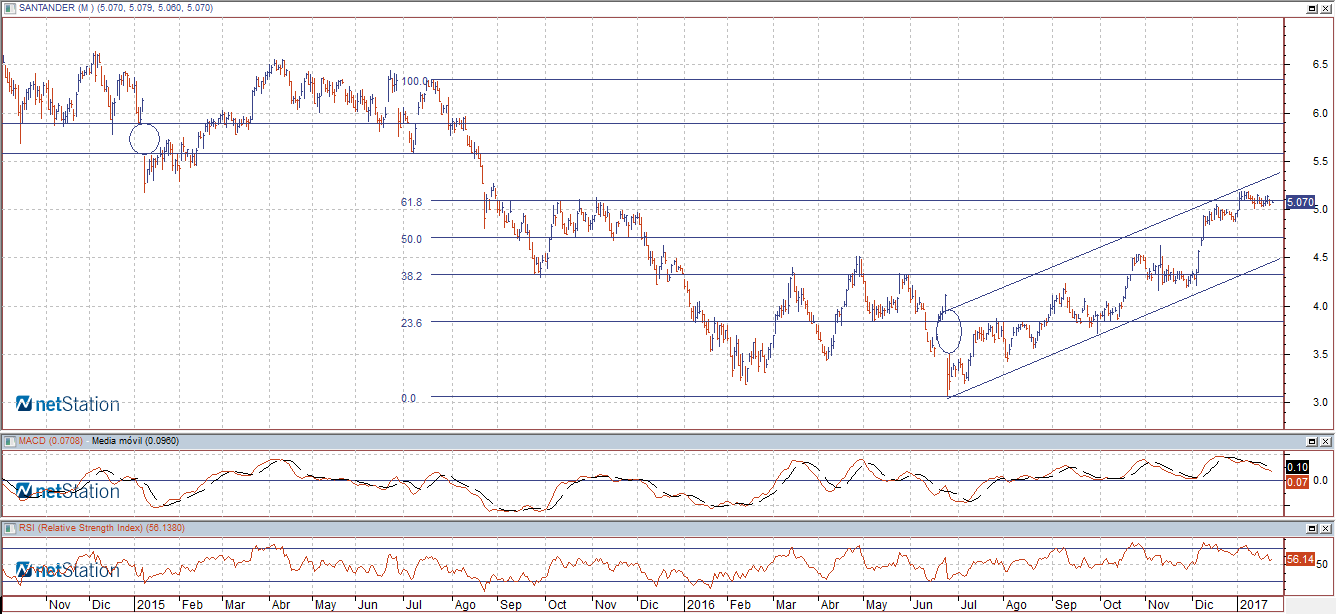Select the 38.2 Fibonacci level label
This screenshot has width=1336, height=614.
pos(412,276)
